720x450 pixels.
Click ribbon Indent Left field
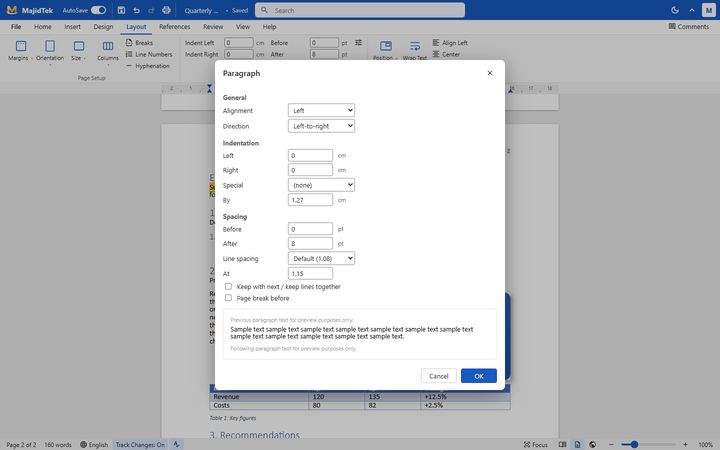pos(238,43)
